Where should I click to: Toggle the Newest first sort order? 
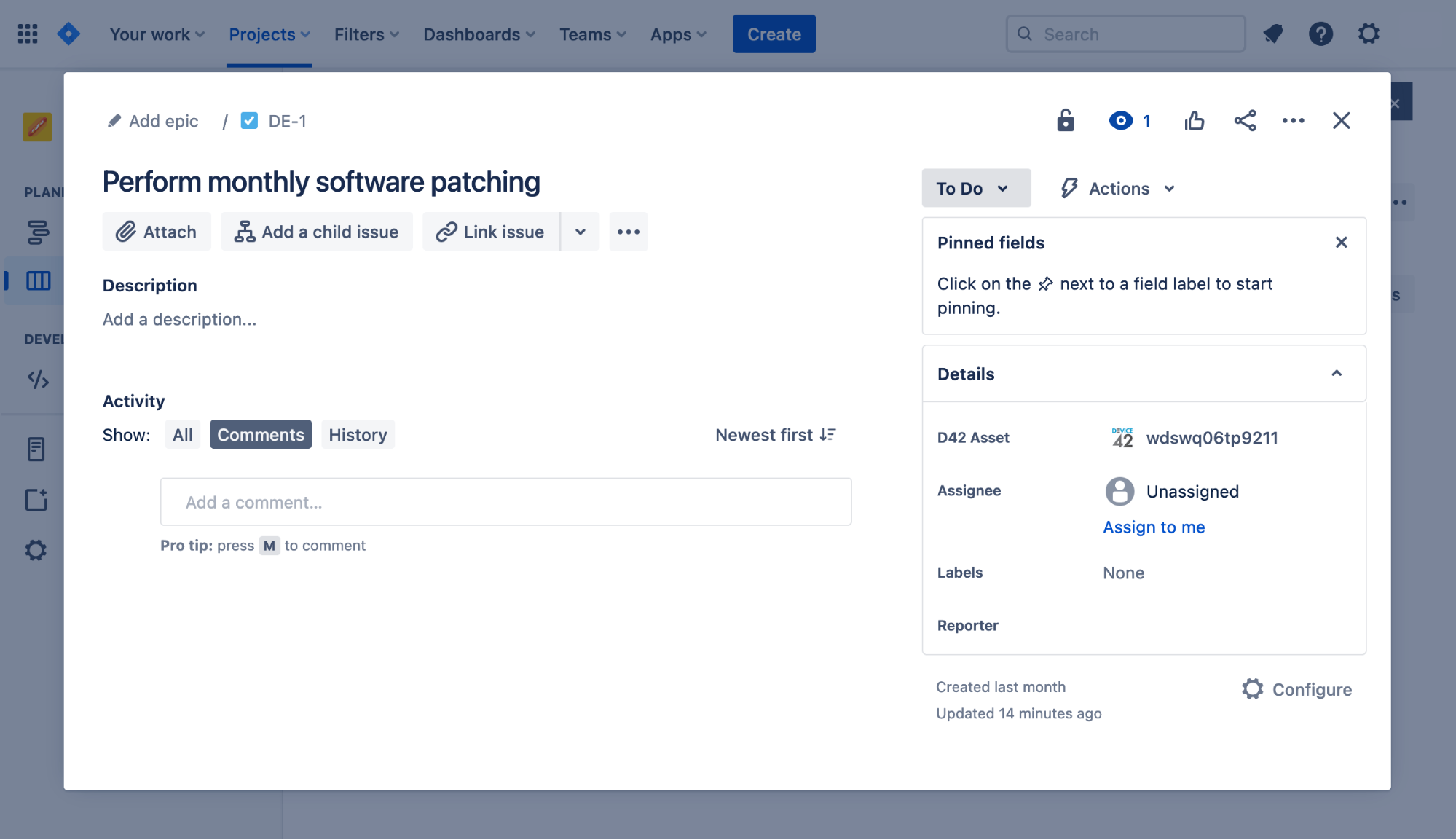pos(774,434)
